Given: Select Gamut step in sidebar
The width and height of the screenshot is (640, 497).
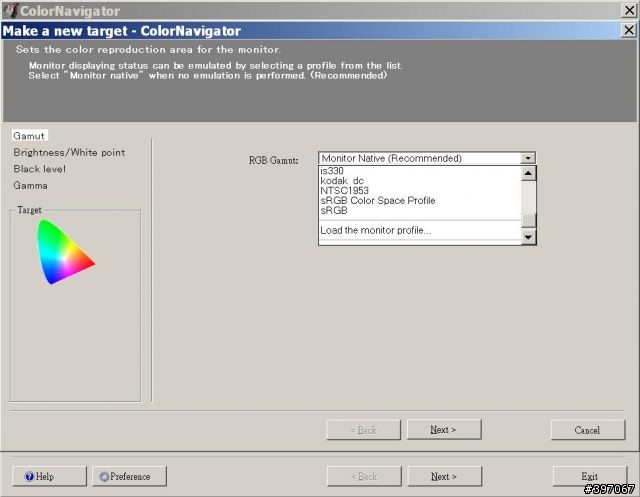Looking at the screenshot, I should (29, 135).
